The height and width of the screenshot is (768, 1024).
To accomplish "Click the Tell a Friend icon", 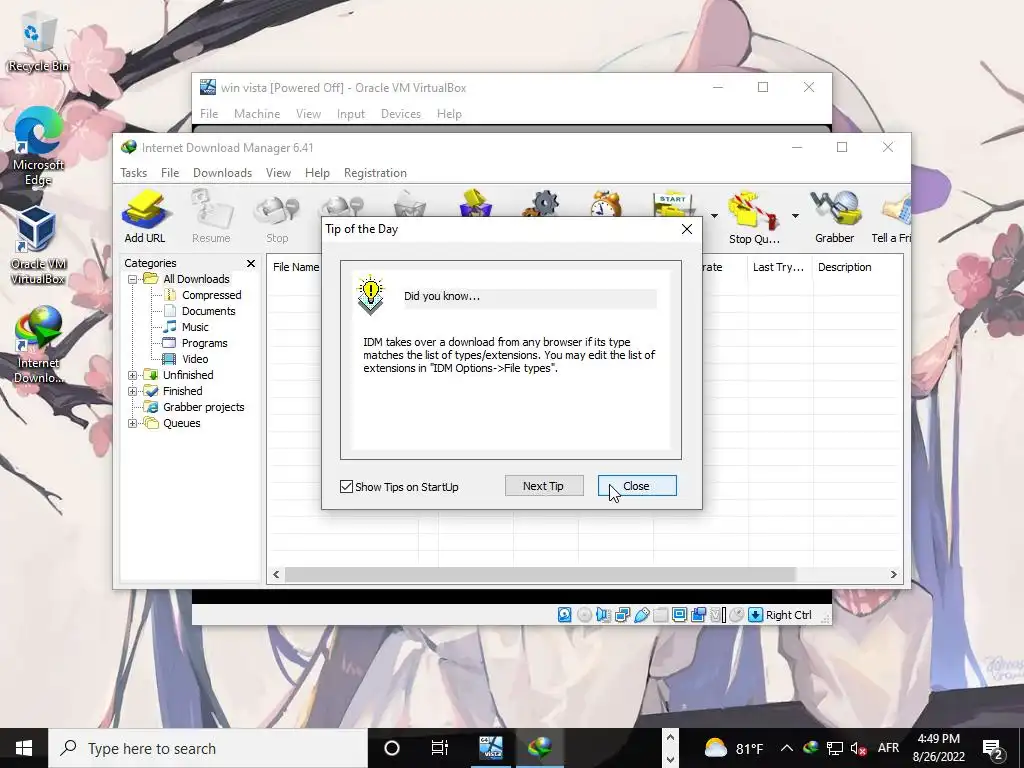I will tap(891, 217).
